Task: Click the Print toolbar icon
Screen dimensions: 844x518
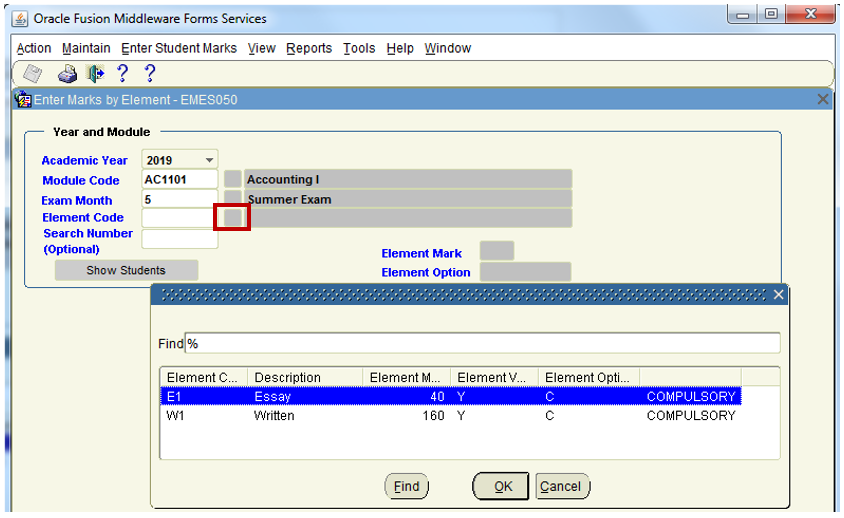Action: 67,74
